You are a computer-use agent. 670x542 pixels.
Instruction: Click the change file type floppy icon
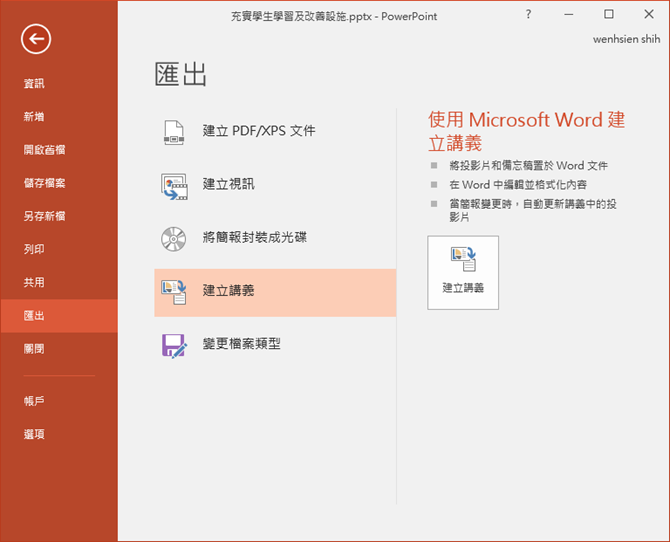[x=174, y=345]
